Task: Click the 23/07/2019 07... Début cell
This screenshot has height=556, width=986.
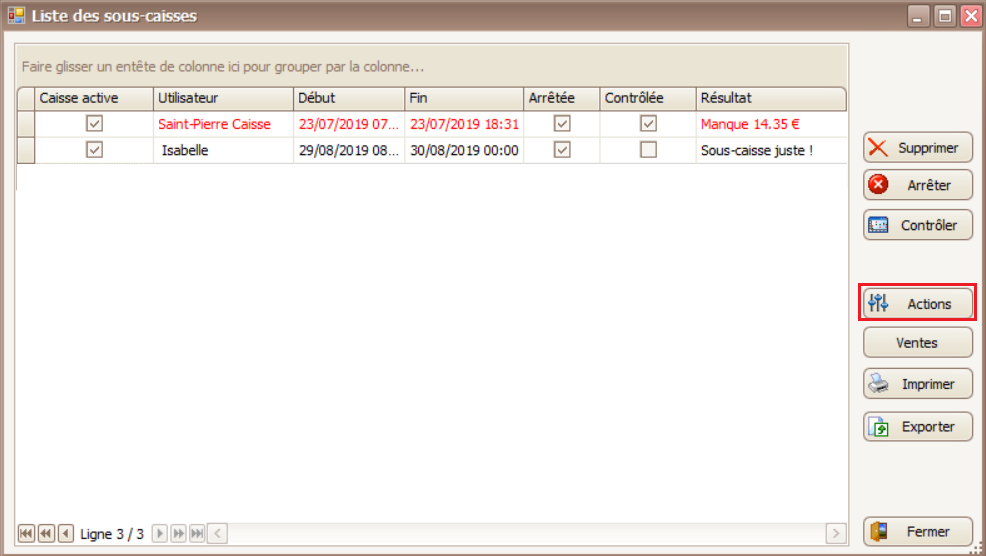Action: [349, 124]
